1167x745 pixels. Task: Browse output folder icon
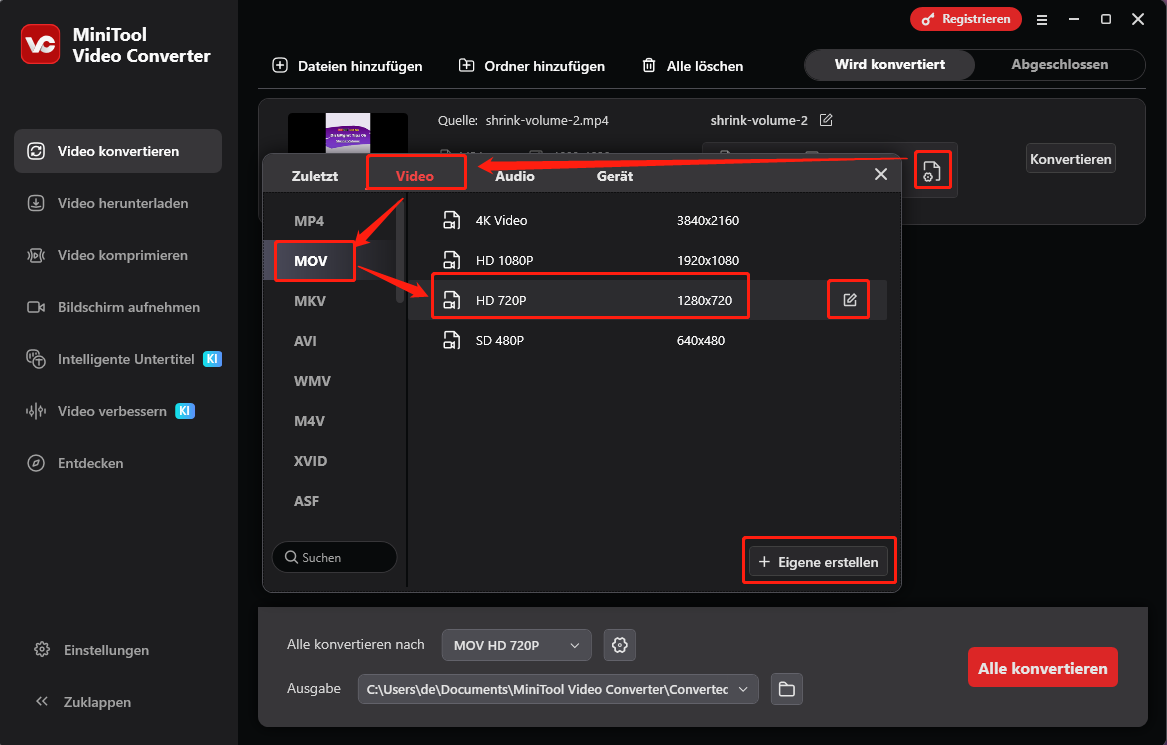pos(787,689)
